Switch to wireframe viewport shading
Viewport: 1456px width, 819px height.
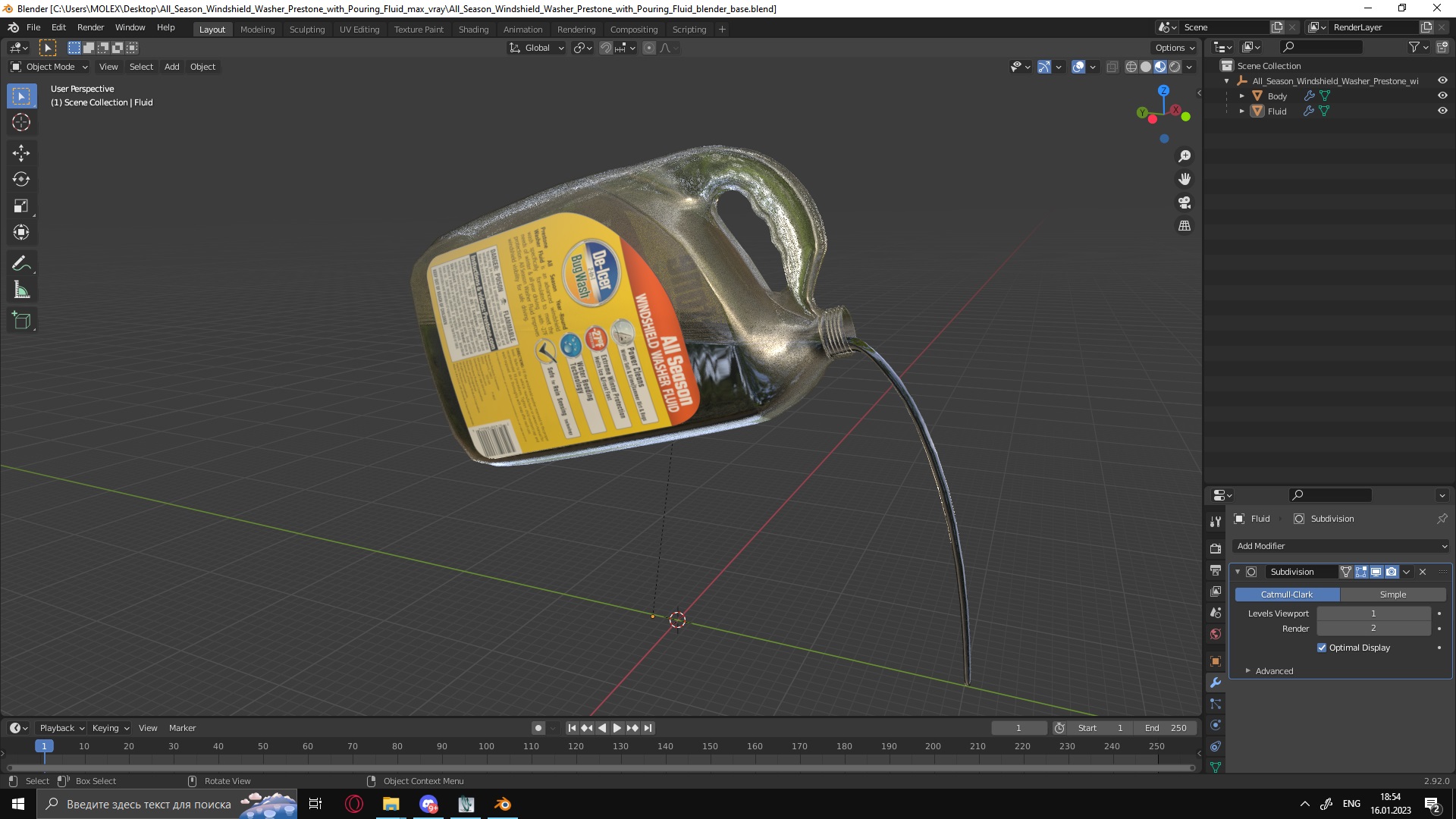1131,67
